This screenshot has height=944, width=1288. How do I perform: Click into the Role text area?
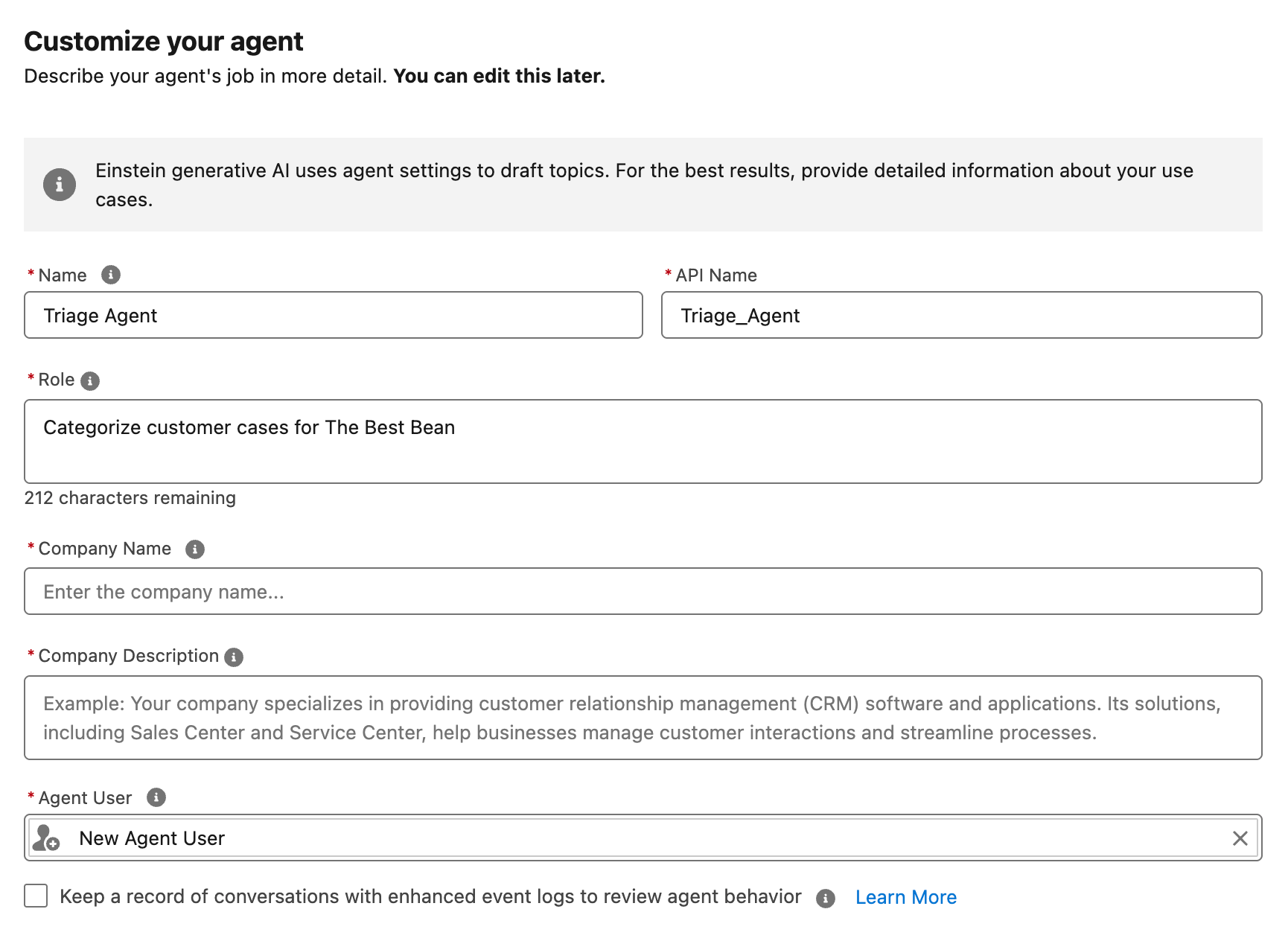click(643, 441)
